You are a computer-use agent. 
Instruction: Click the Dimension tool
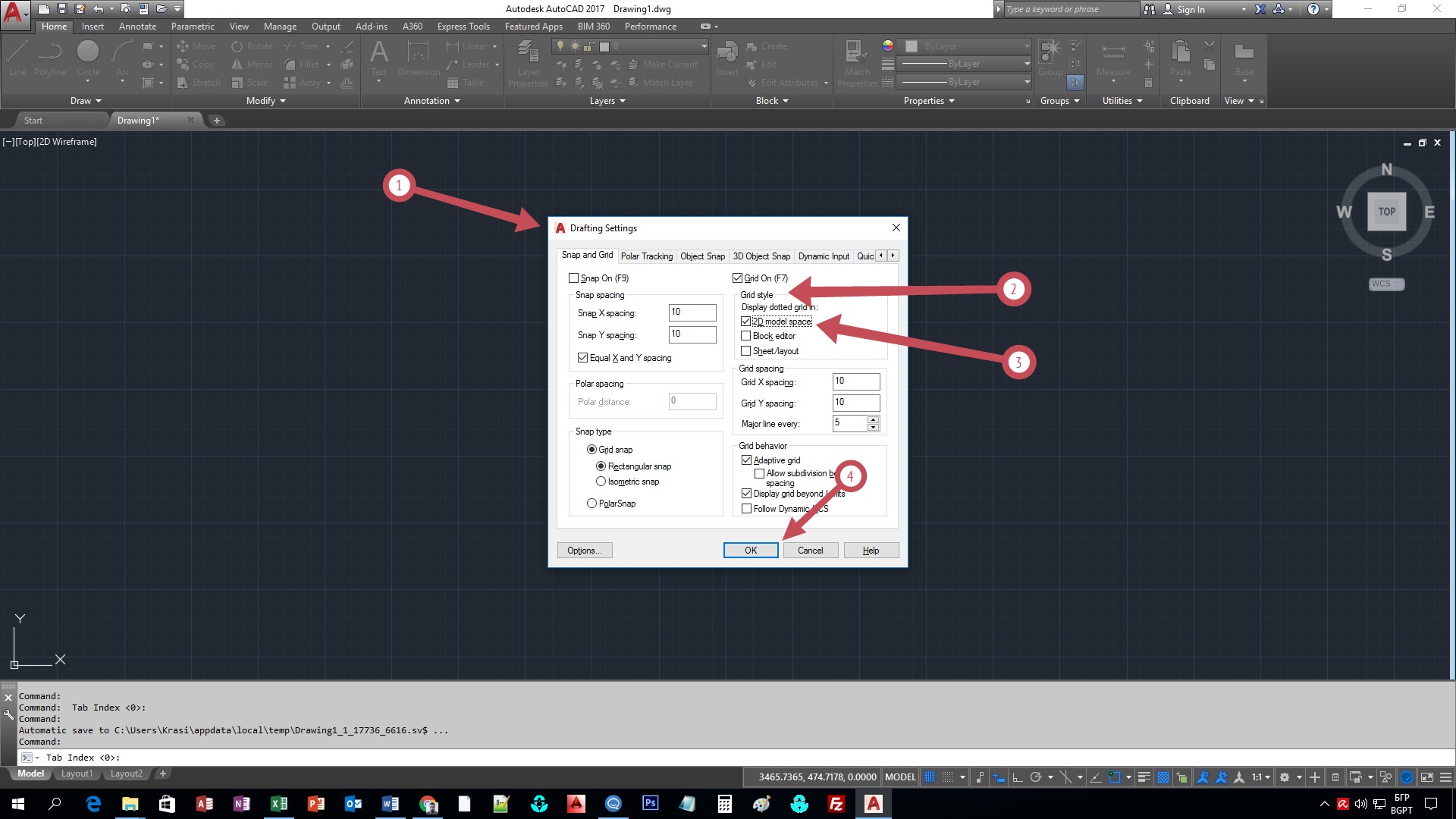pos(418,58)
